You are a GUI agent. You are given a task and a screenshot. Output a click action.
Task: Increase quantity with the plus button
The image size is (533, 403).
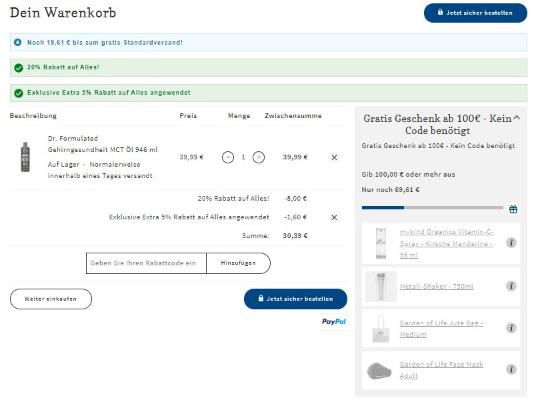(259, 157)
